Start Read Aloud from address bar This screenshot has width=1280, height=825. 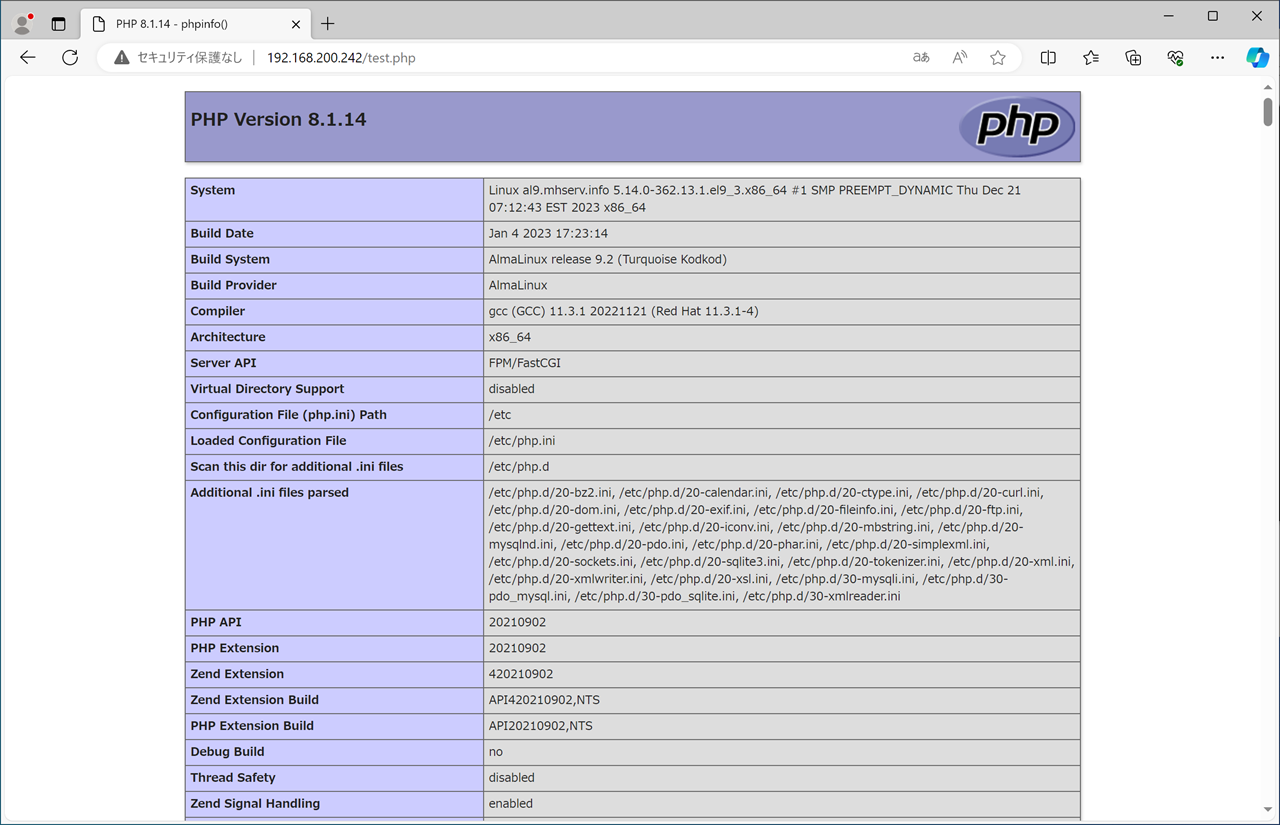(x=960, y=58)
